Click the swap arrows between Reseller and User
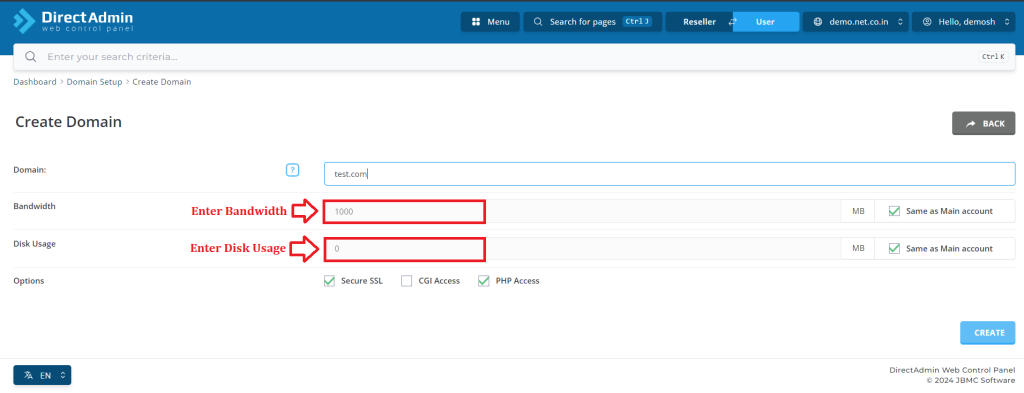 pos(732,22)
